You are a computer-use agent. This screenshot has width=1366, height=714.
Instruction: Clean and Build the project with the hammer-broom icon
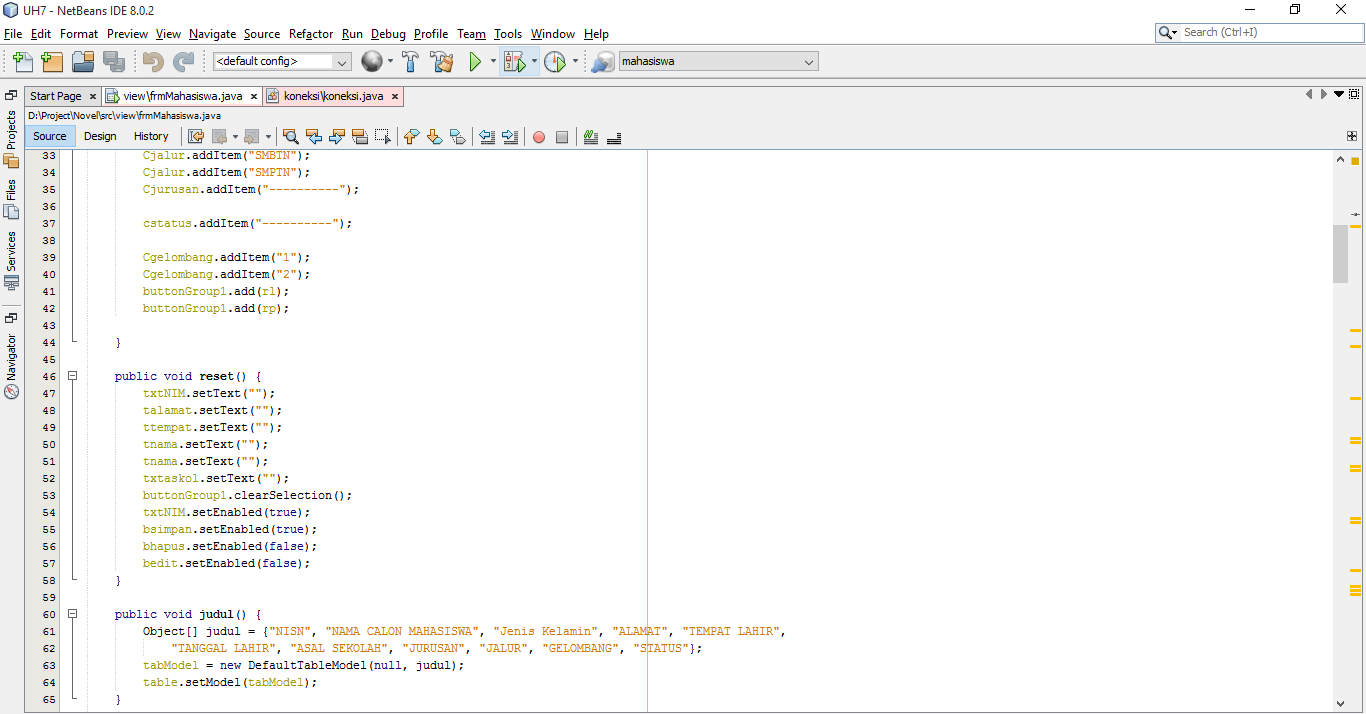(443, 61)
